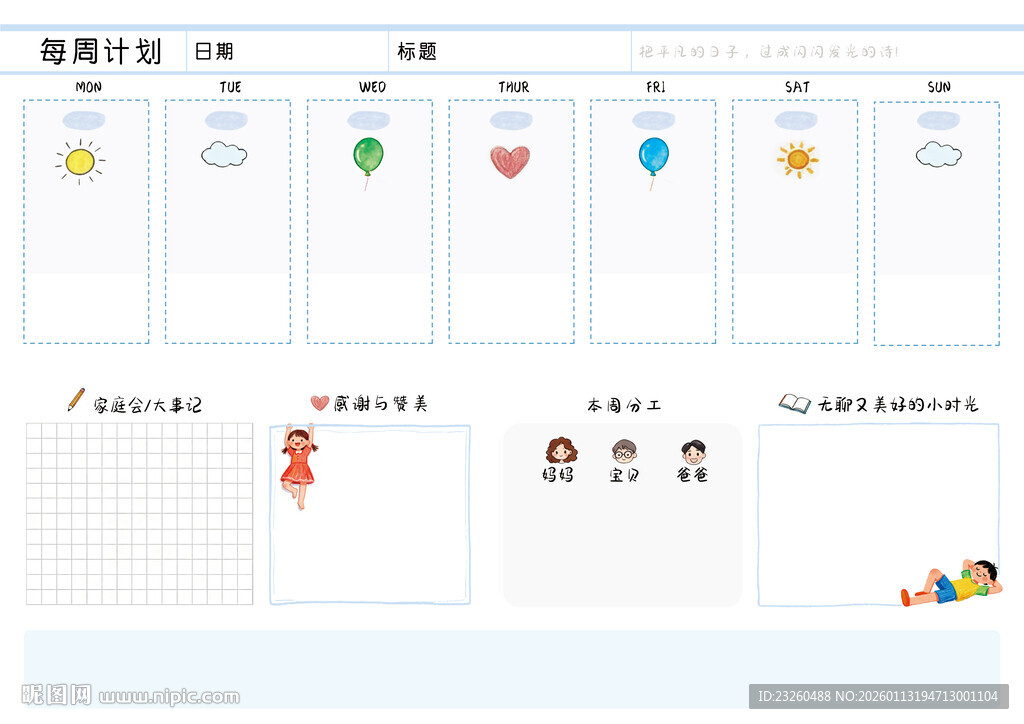This screenshot has height=724, width=1024.
Task: Select the 爸爸 avatar face
Action: [x=694, y=452]
